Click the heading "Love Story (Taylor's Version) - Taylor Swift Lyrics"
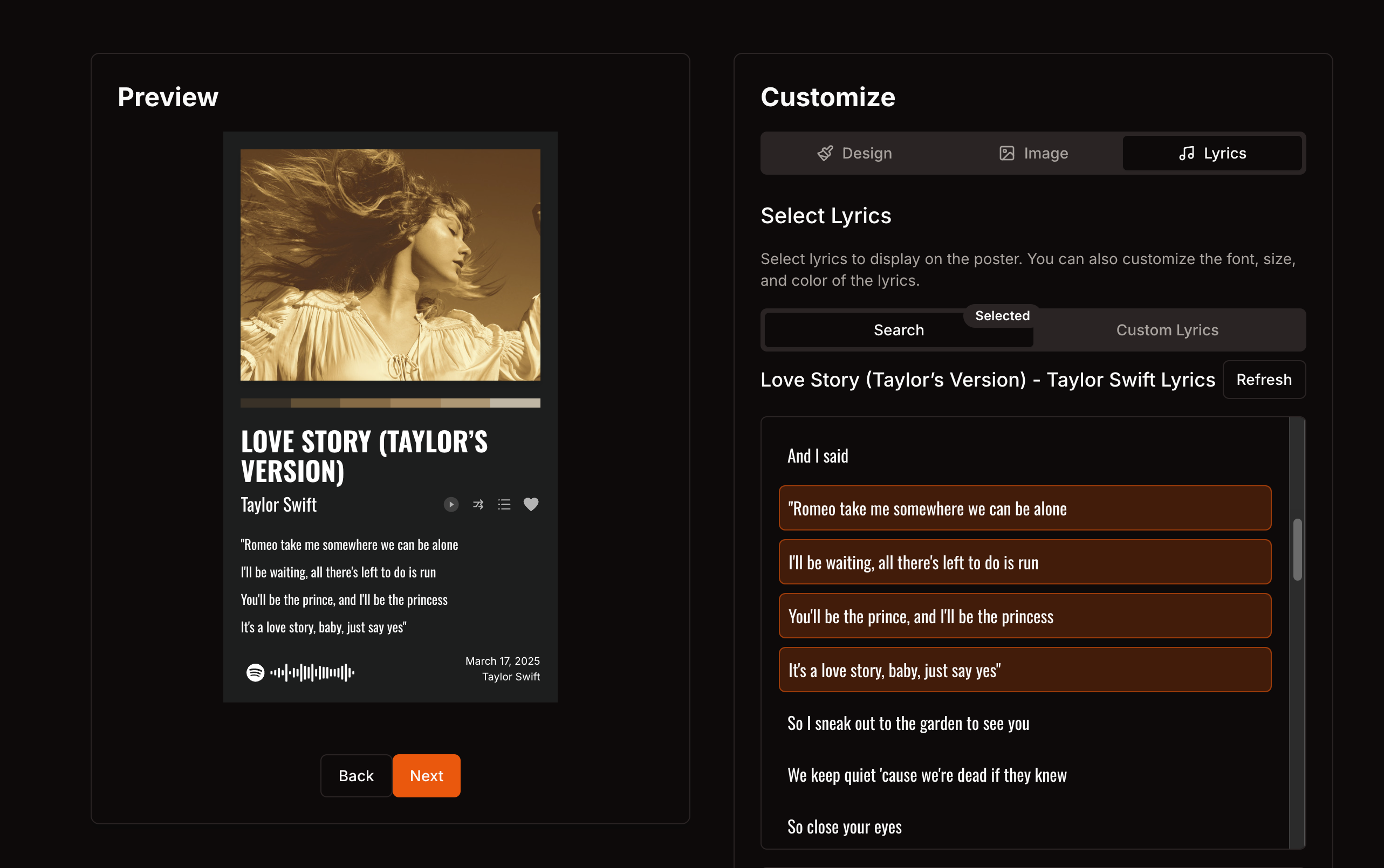Viewport: 1384px width, 868px height. pos(988,380)
